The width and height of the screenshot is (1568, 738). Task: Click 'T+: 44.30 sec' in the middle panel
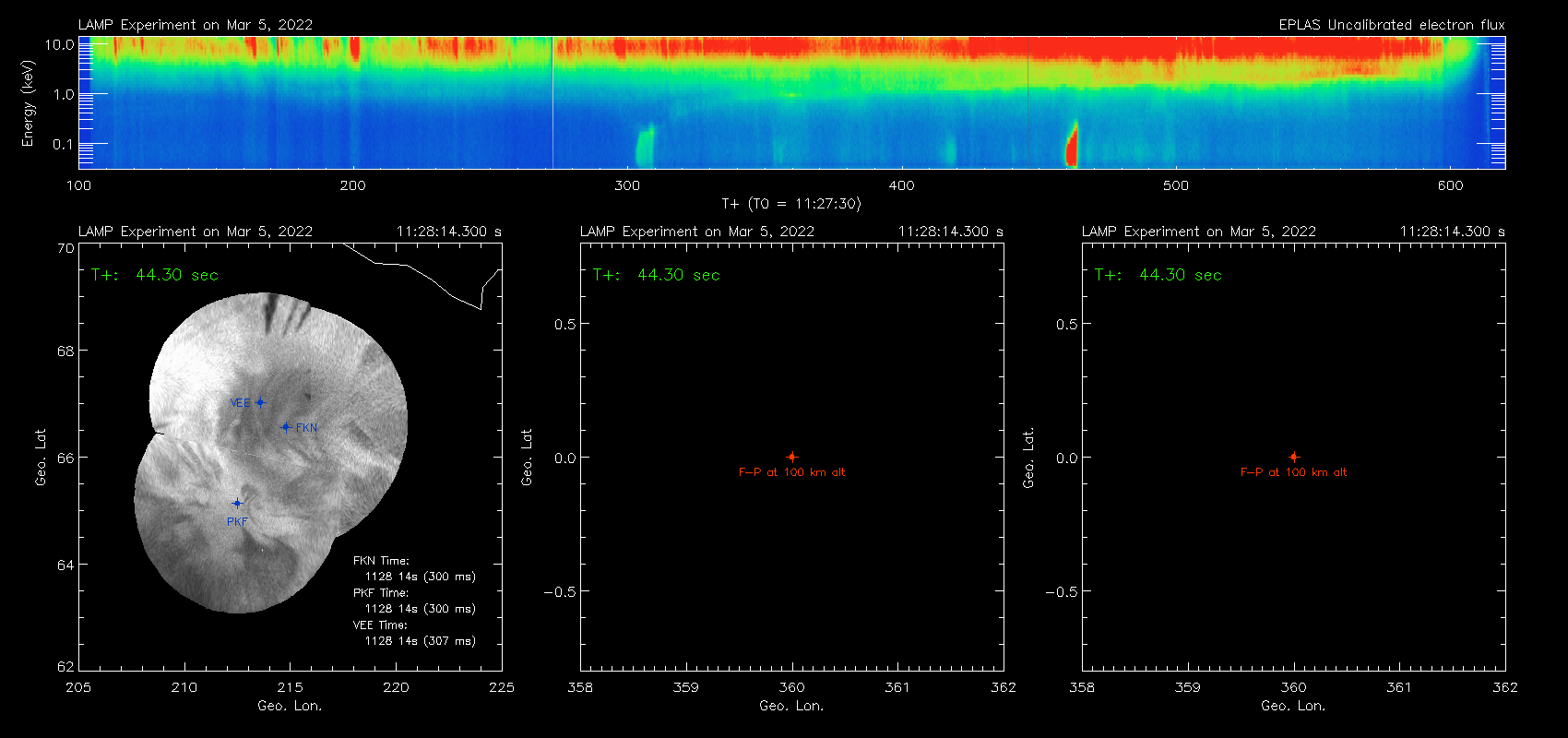pyautogui.click(x=657, y=275)
